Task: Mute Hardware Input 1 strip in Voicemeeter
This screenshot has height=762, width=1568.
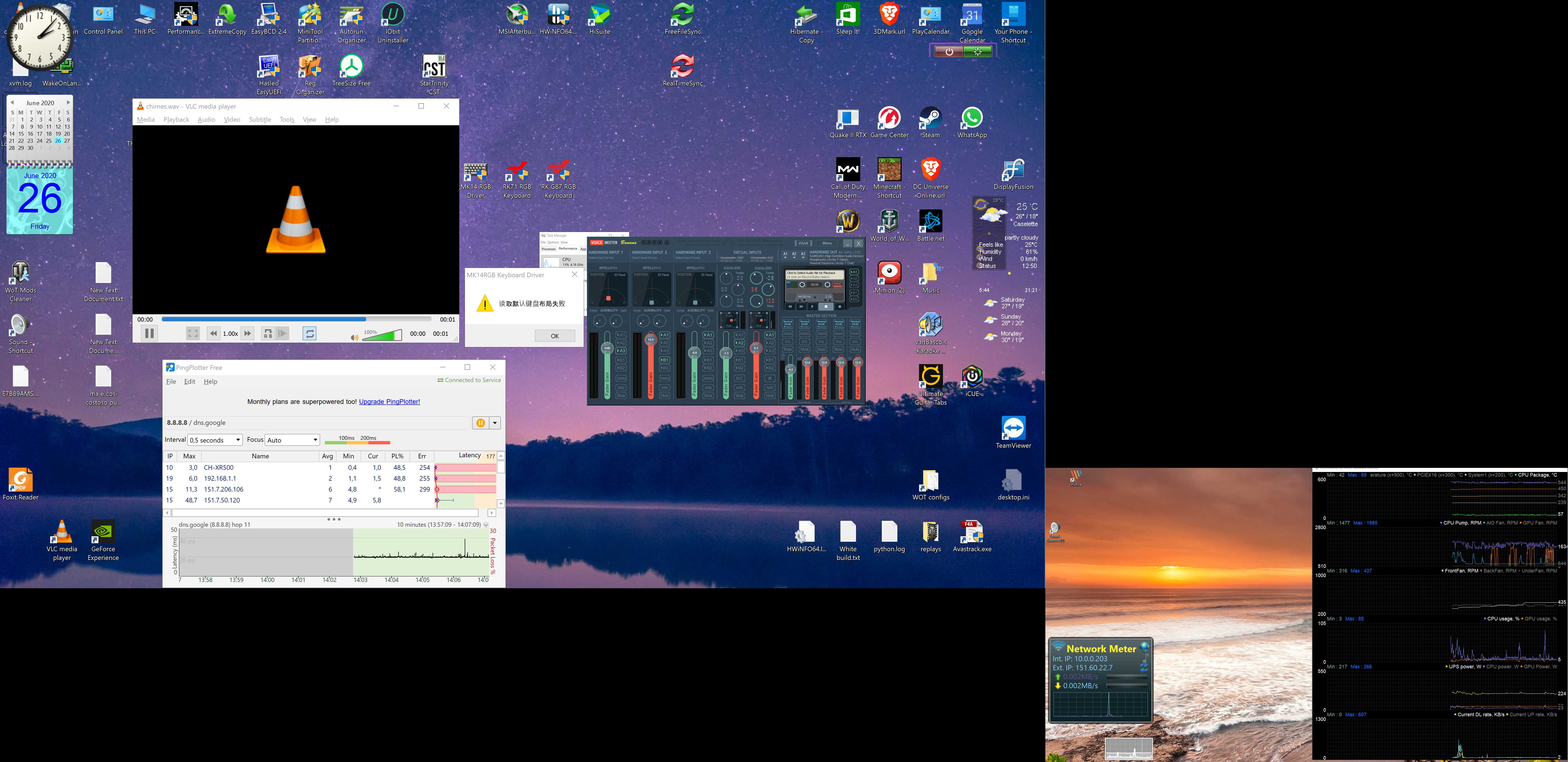Action: (621, 396)
